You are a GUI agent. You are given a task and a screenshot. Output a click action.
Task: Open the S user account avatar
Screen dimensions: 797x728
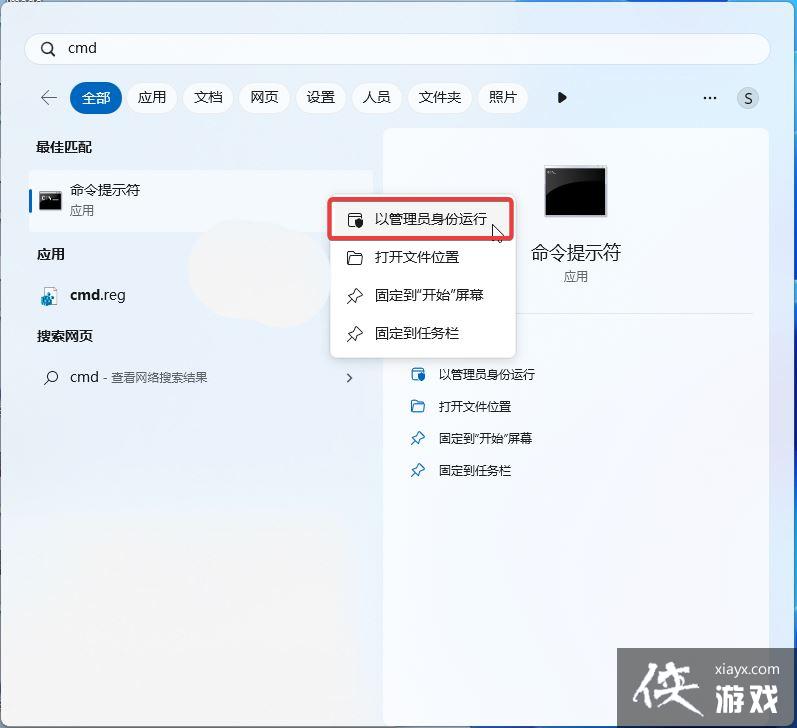pos(748,98)
